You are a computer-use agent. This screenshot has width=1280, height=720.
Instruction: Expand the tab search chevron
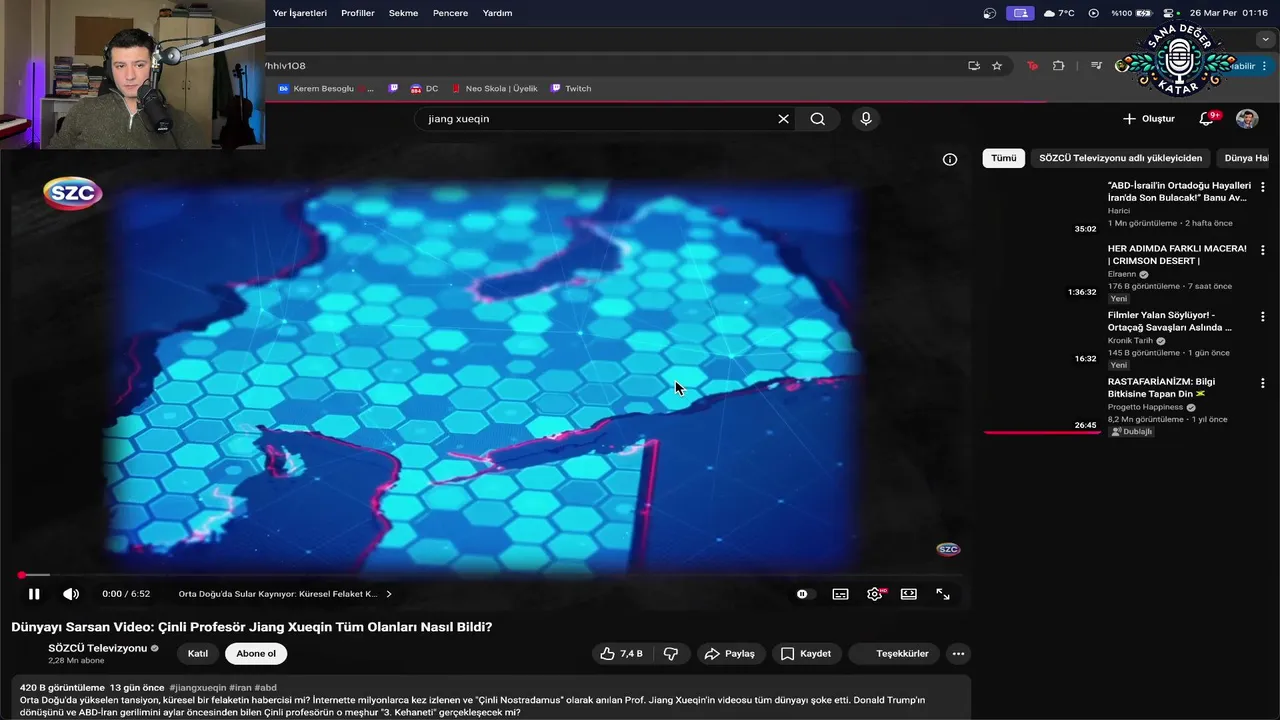pos(1265,39)
